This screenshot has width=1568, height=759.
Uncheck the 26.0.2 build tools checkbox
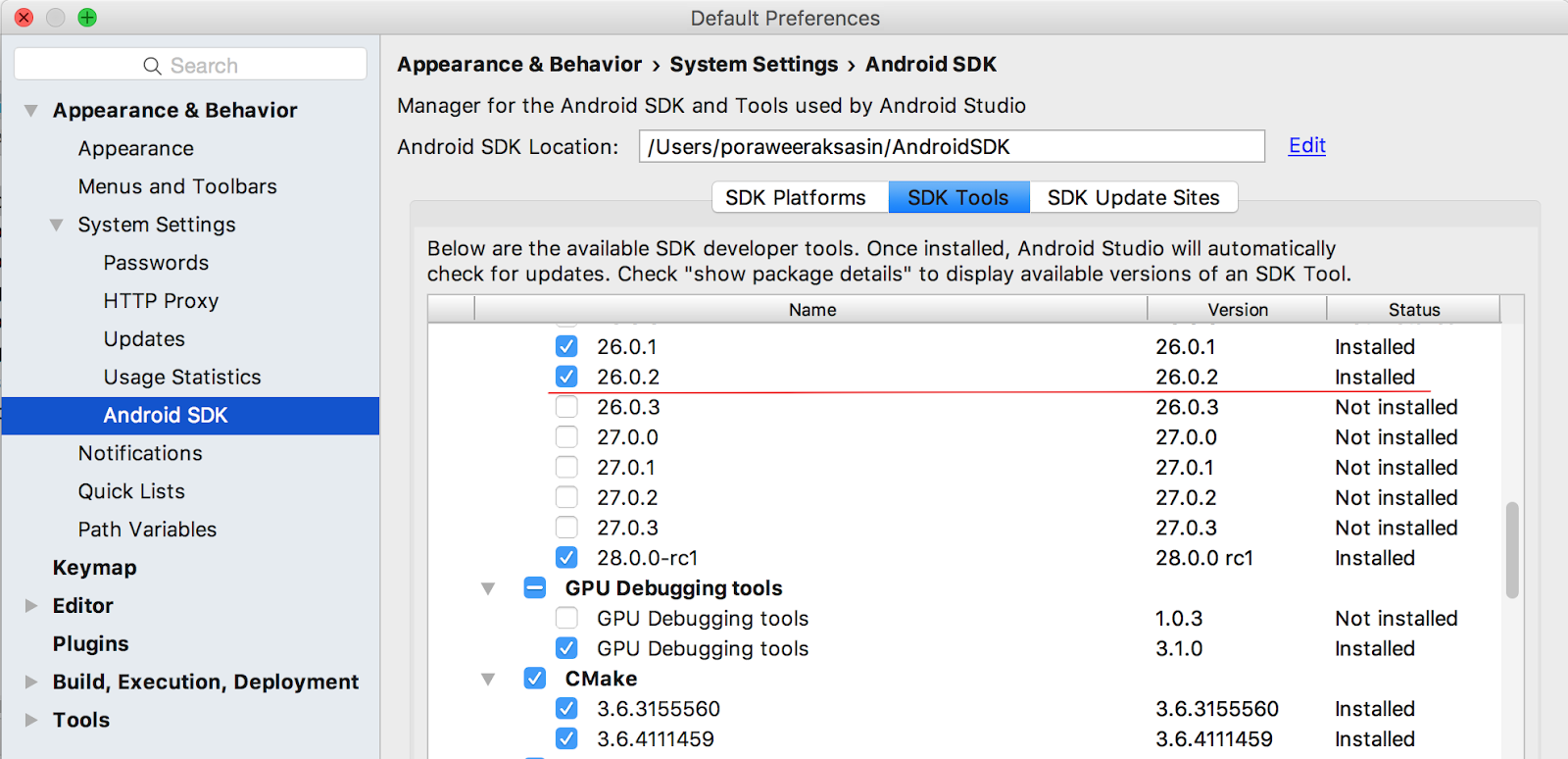(x=566, y=377)
